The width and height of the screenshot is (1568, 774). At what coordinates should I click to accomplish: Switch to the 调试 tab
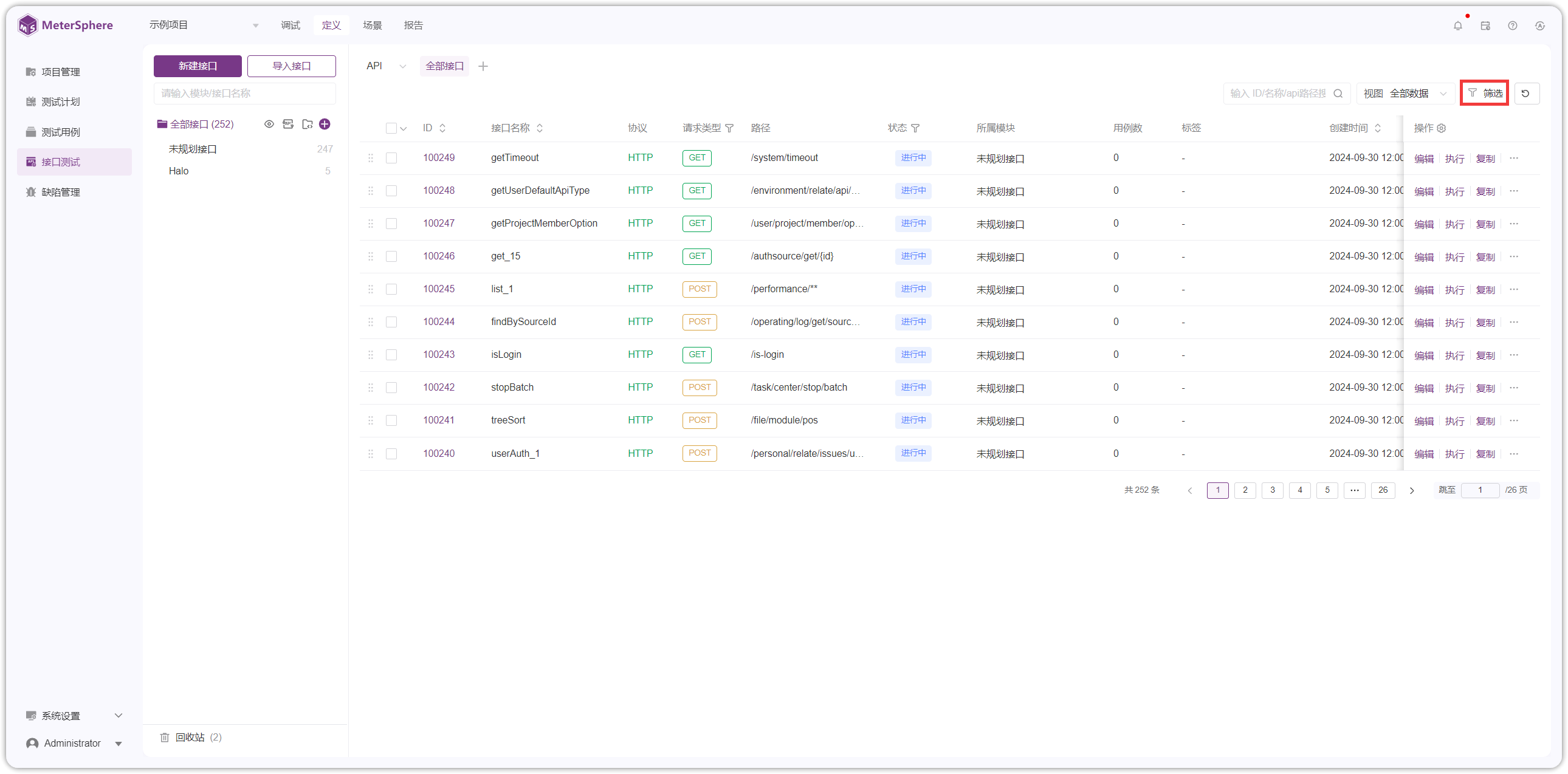pos(291,25)
